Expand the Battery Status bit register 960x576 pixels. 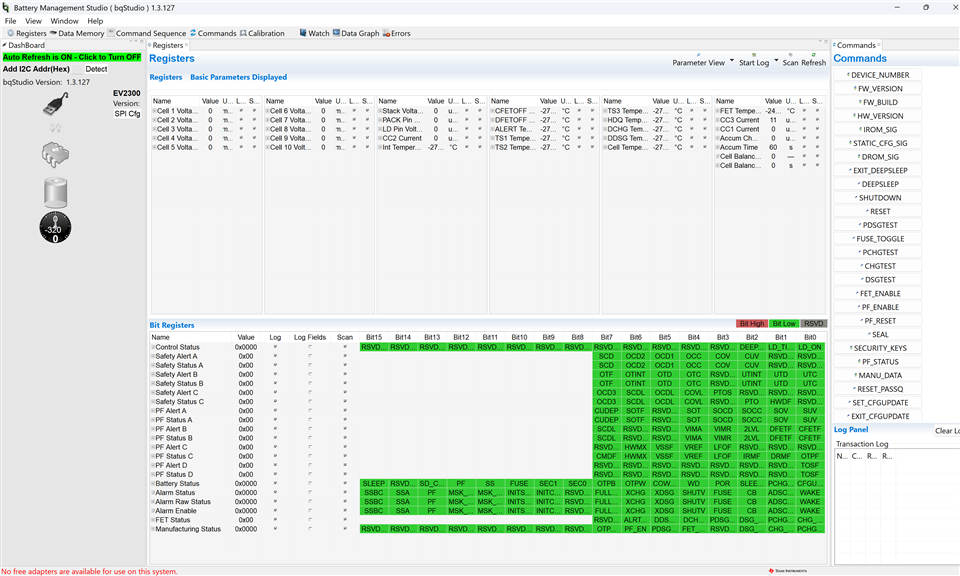153,484
